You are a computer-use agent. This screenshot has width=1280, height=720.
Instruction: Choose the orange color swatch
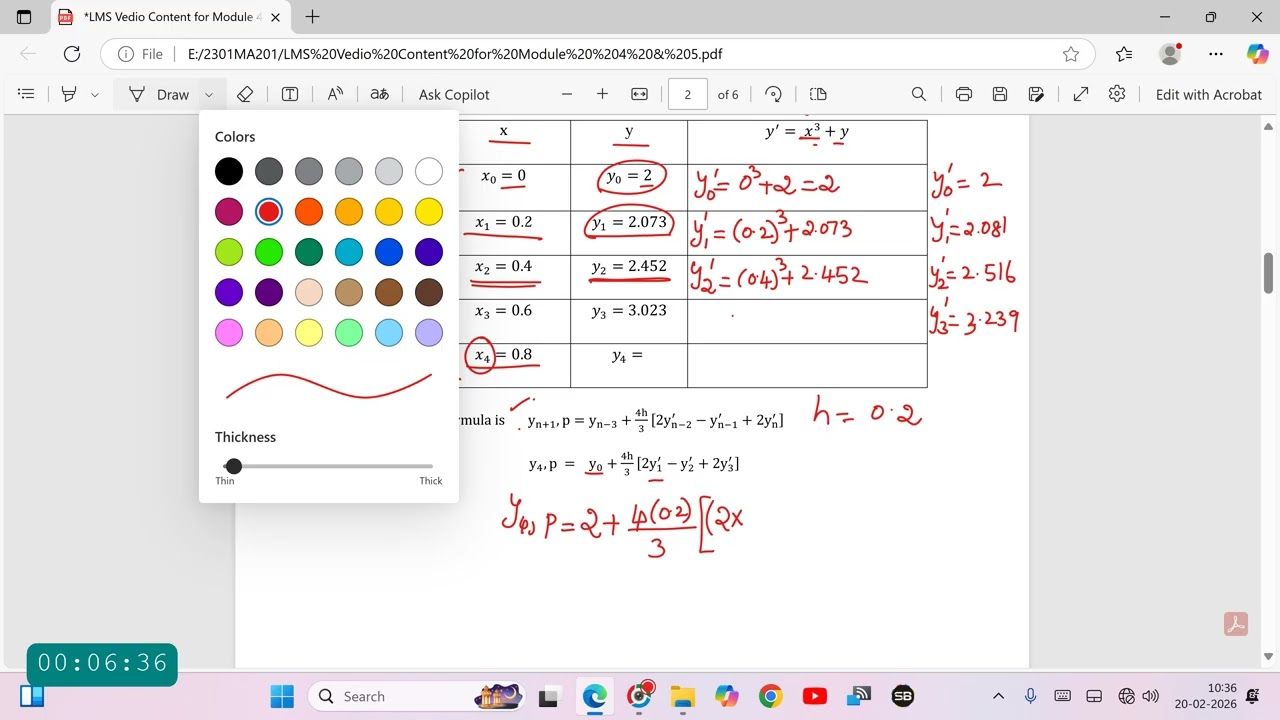point(309,211)
